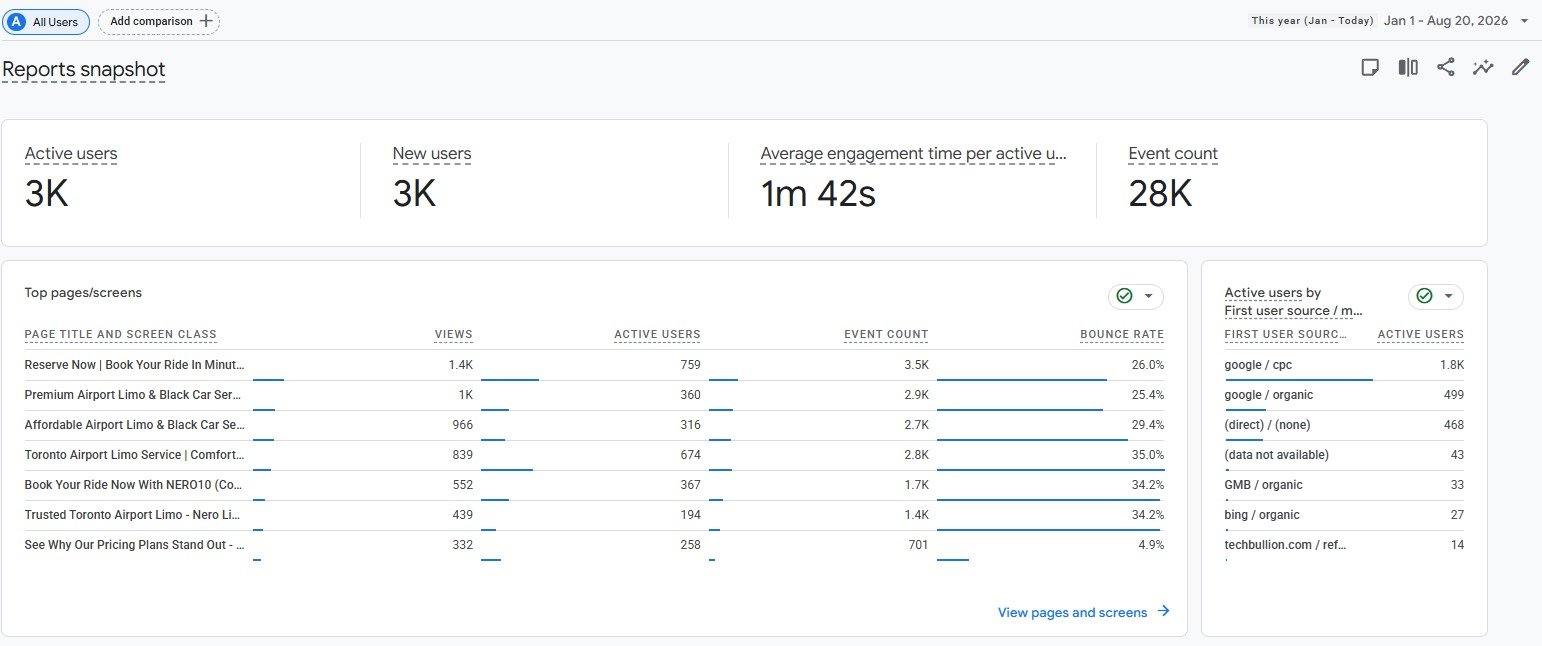Click the (direct) / (none) source row
This screenshot has height=646, width=1542.
(x=1344, y=425)
